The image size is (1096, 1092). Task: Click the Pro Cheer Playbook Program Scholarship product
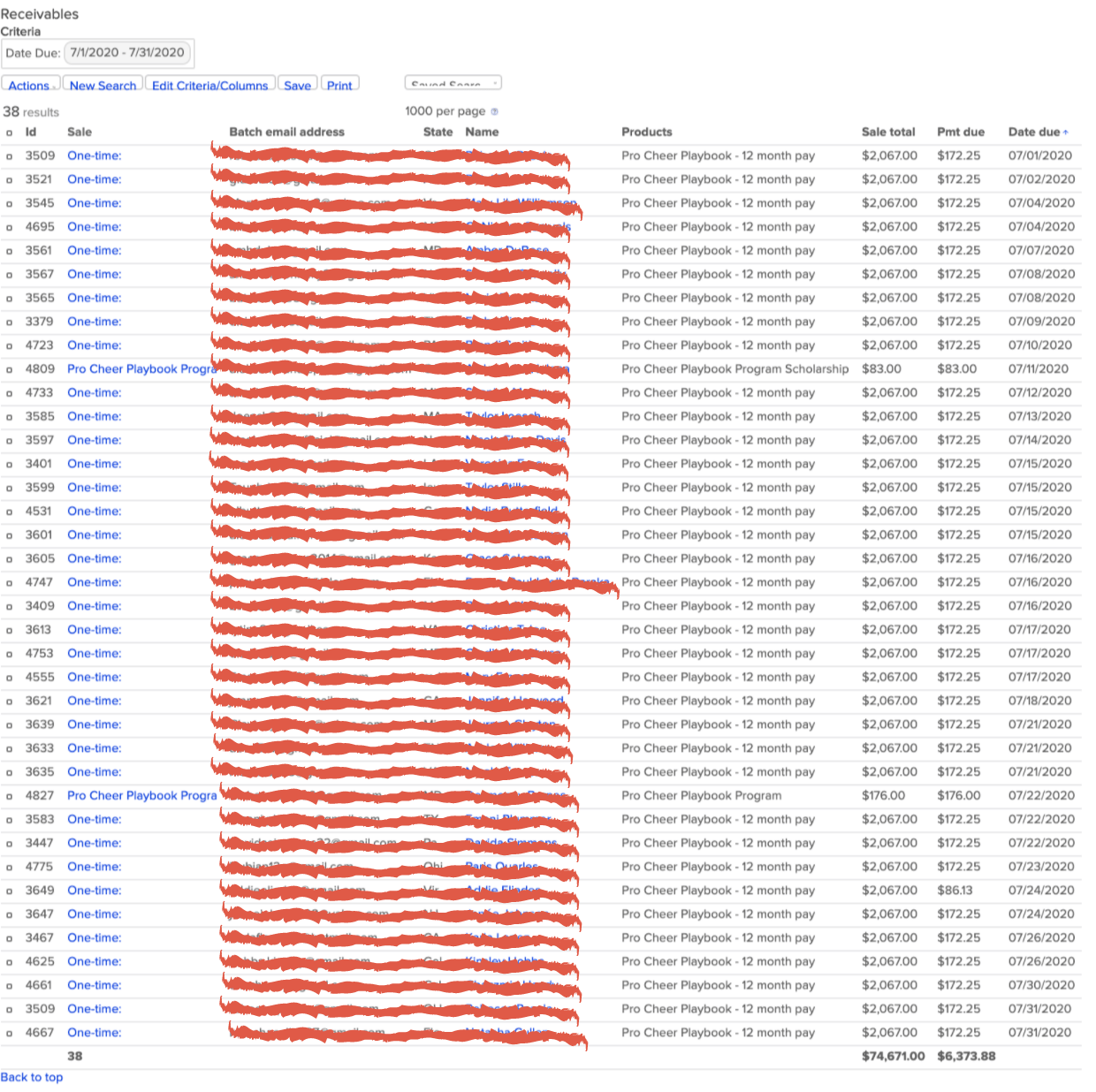point(735,369)
